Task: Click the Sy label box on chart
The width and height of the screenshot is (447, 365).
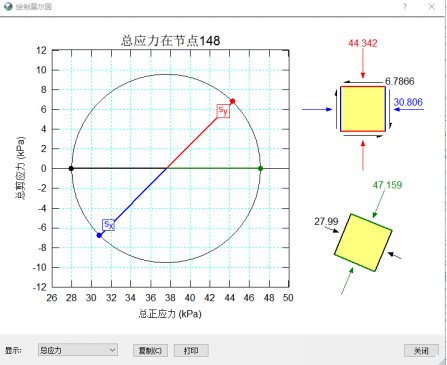Action: pyautogui.click(x=223, y=111)
